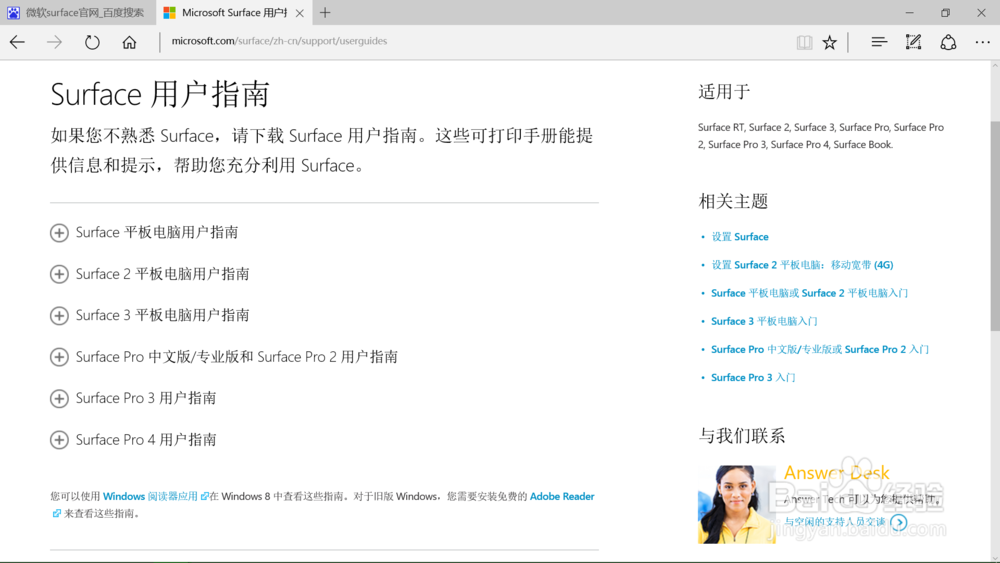Expand Surface 2 平板电脑用户指南 section

(x=150, y=274)
